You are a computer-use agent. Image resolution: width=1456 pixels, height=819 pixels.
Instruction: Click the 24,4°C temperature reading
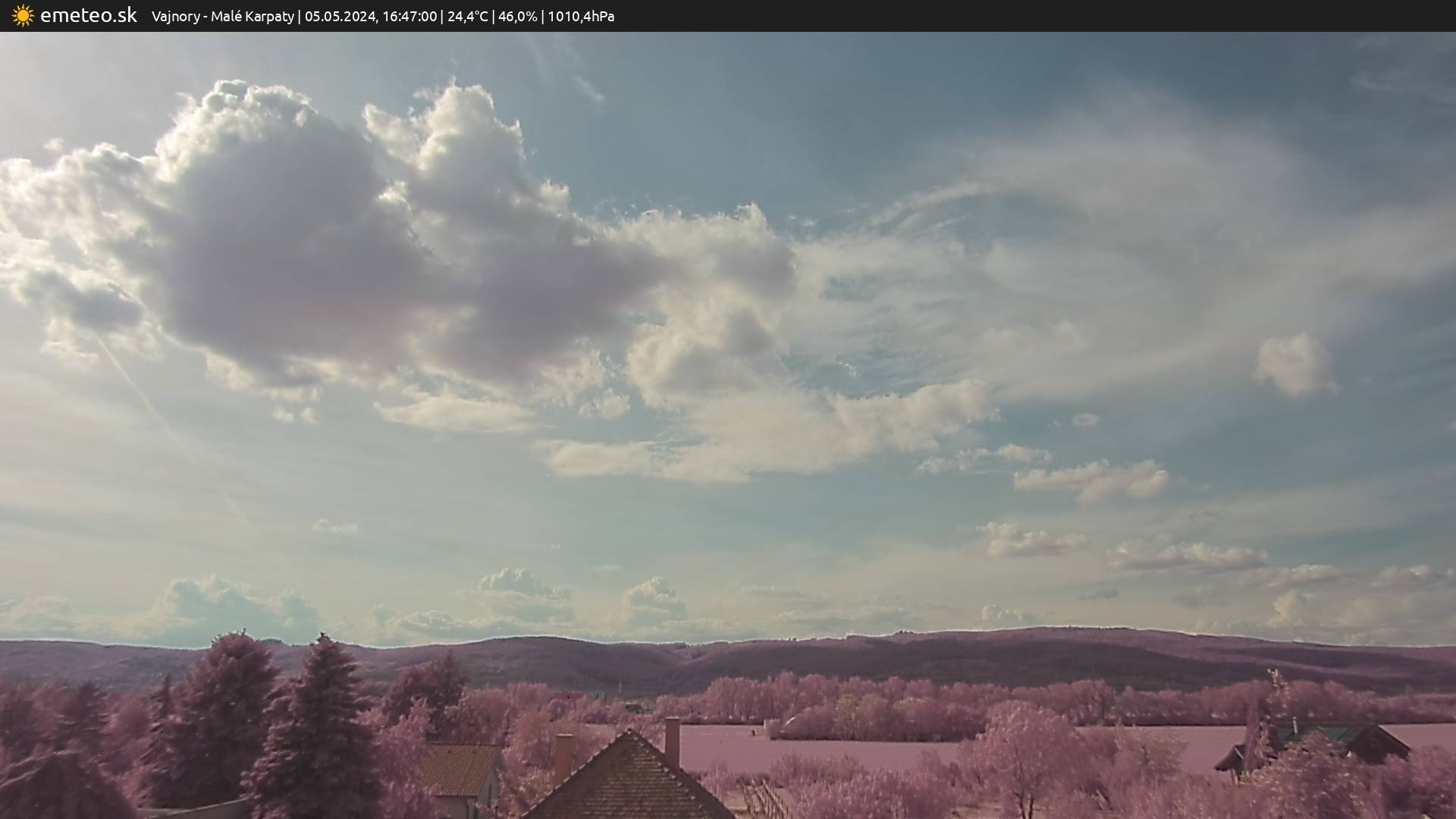tap(467, 17)
